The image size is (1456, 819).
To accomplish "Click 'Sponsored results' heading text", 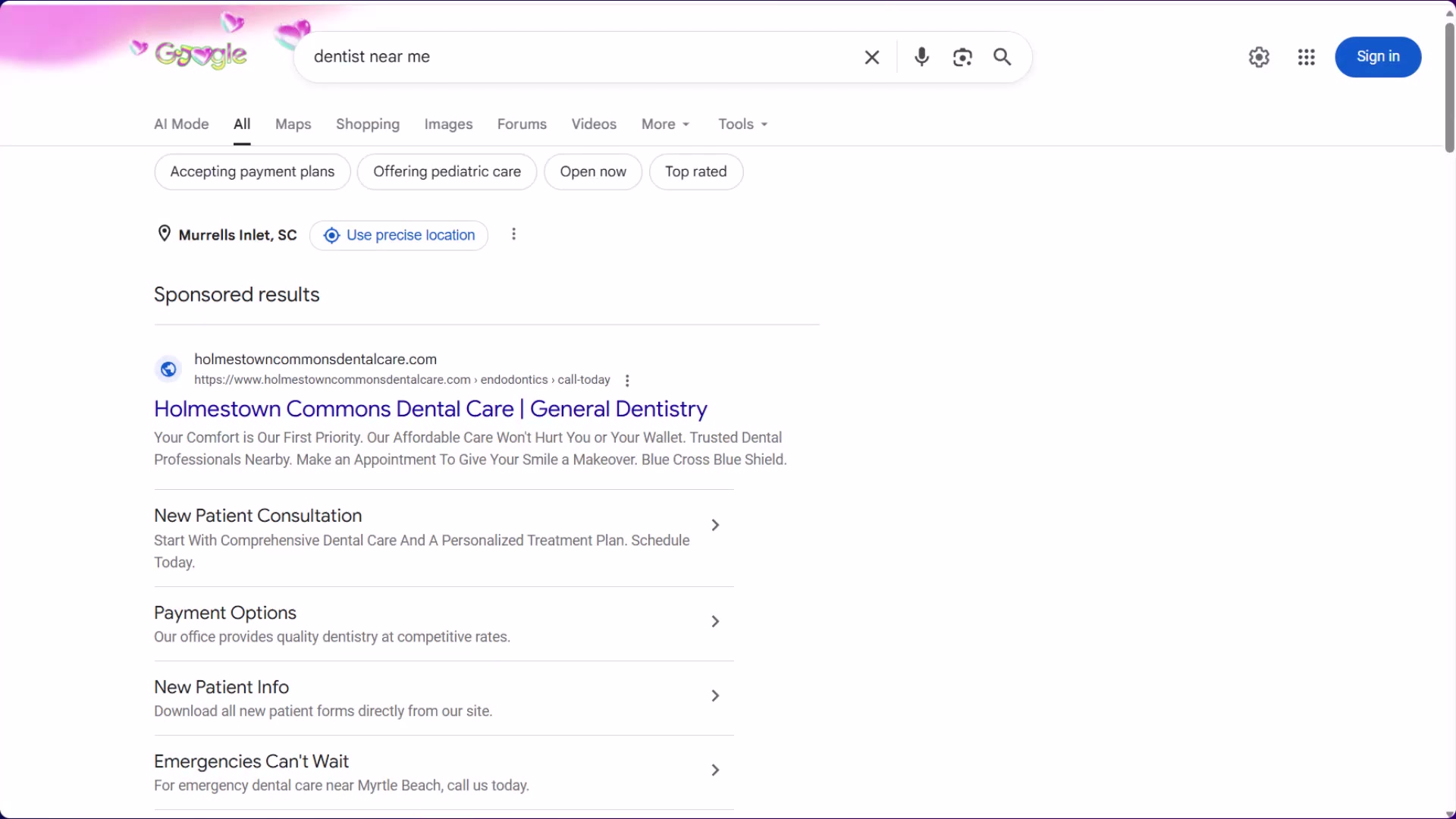I will click(x=237, y=295).
